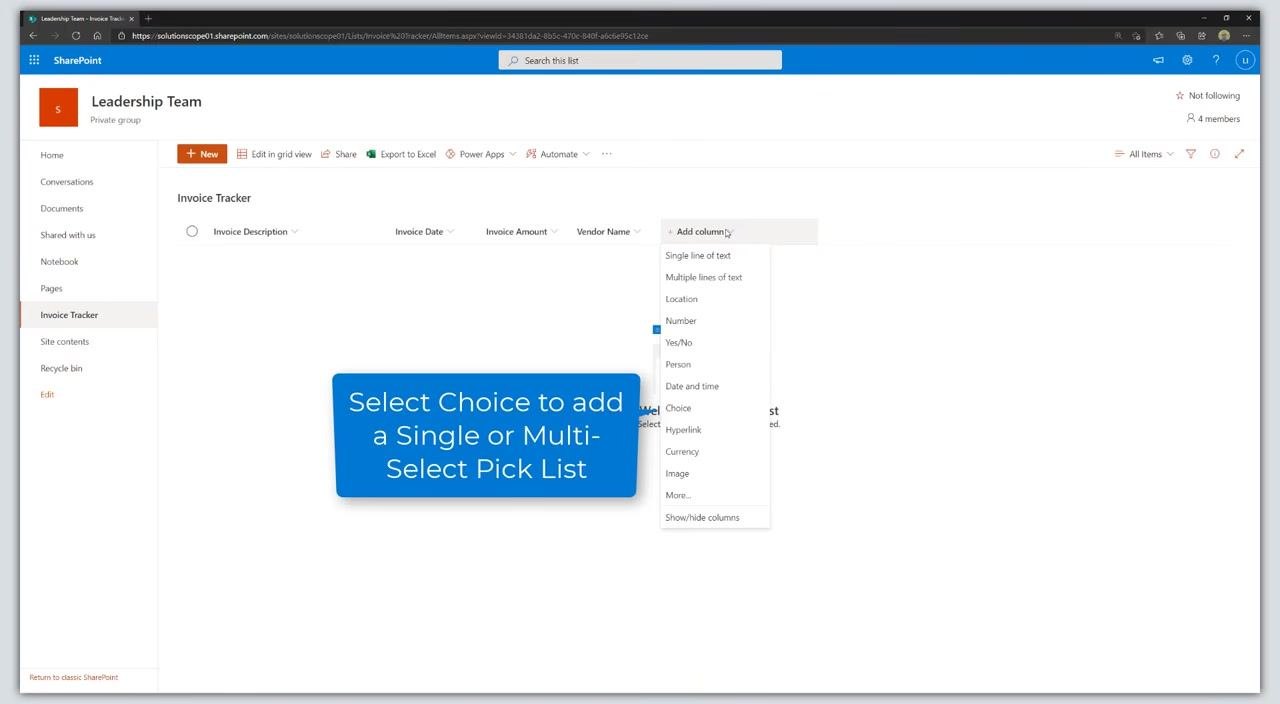Close the Leadership Team browser tab

tap(131, 18)
